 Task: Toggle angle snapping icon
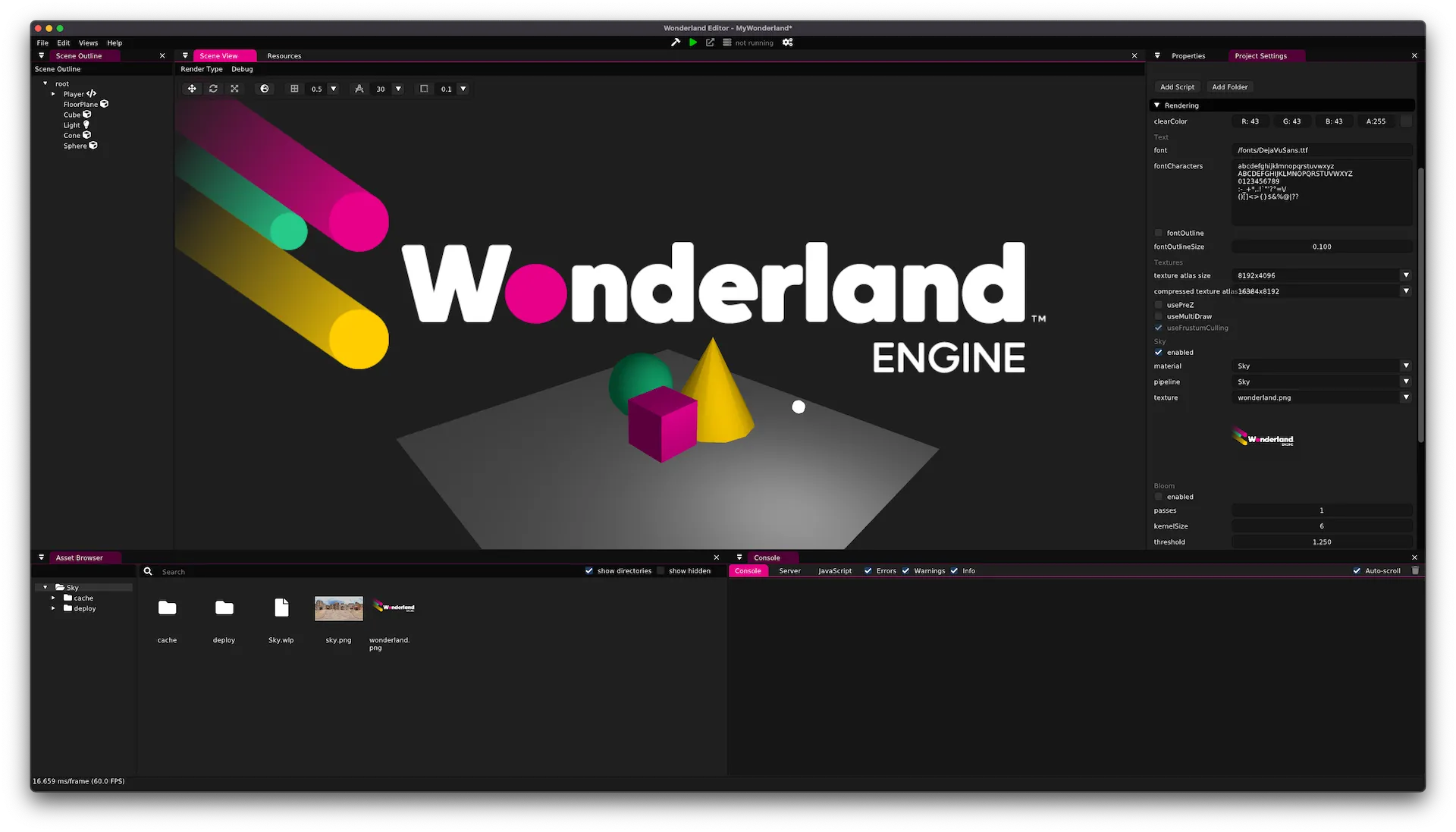click(x=359, y=89)
